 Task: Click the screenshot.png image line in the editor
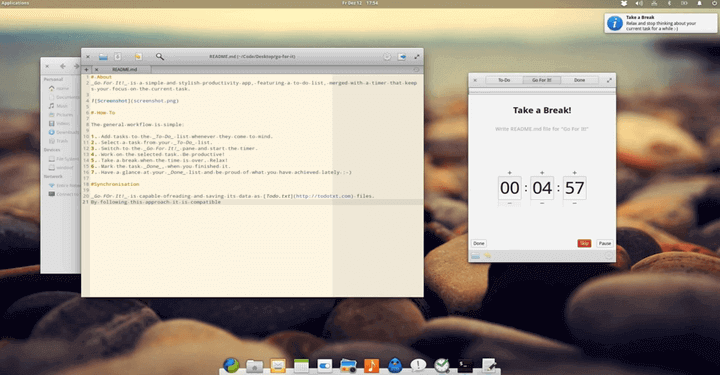pos(135,101)
